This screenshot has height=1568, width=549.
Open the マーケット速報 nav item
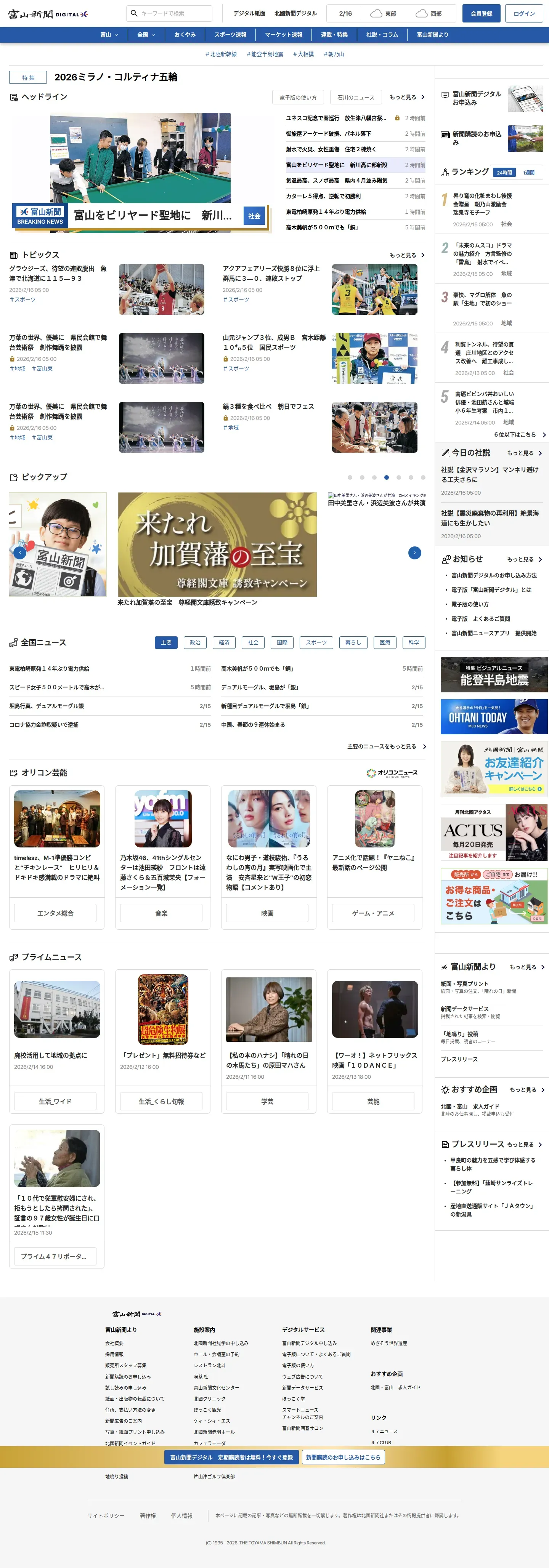pos(283,35)
